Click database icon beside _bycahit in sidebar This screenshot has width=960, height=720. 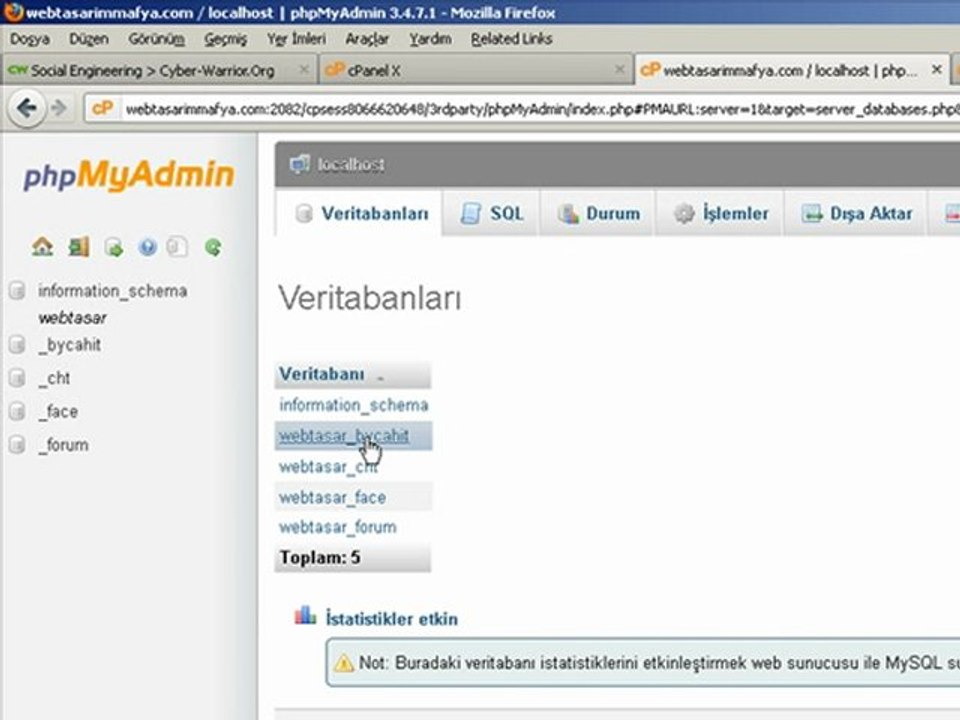tap(17, 345)
